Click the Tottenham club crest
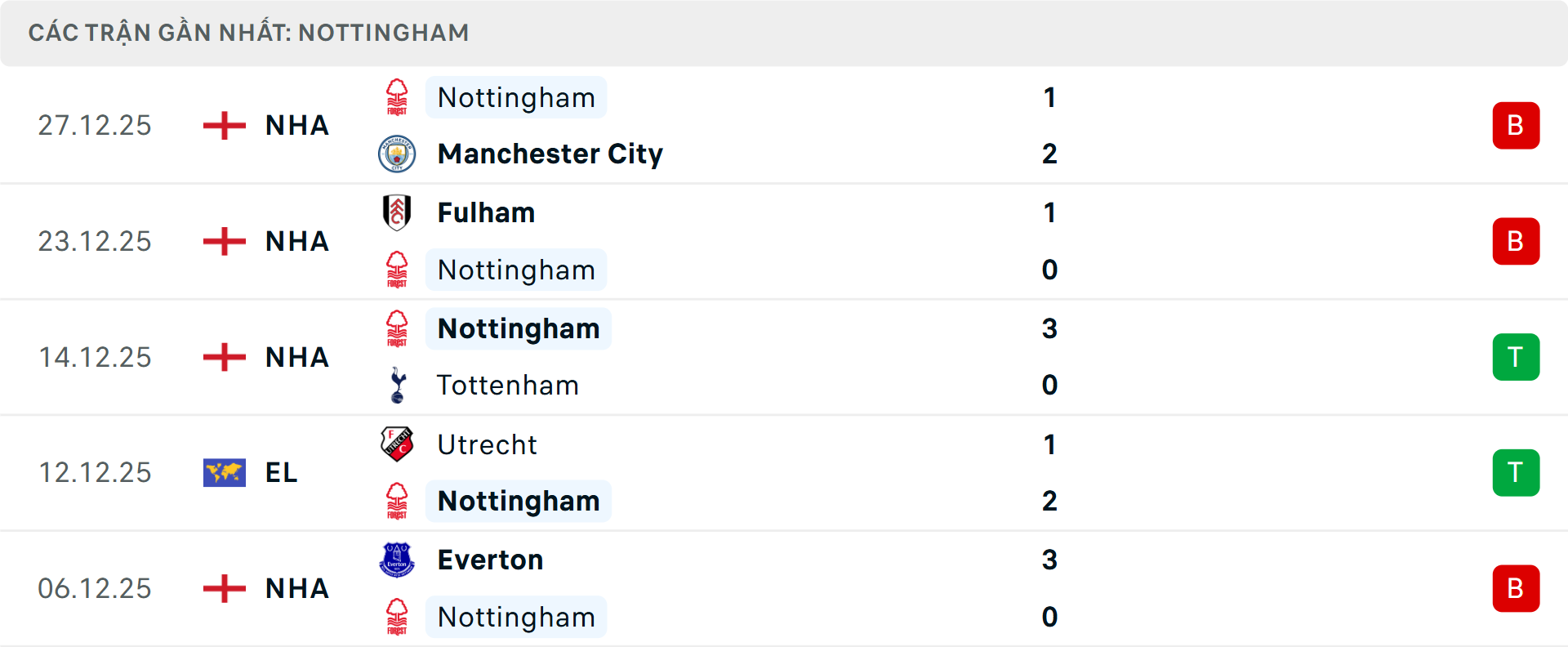Image resolution: width=1568 pixels, height=647 pixels. (397, 385)
